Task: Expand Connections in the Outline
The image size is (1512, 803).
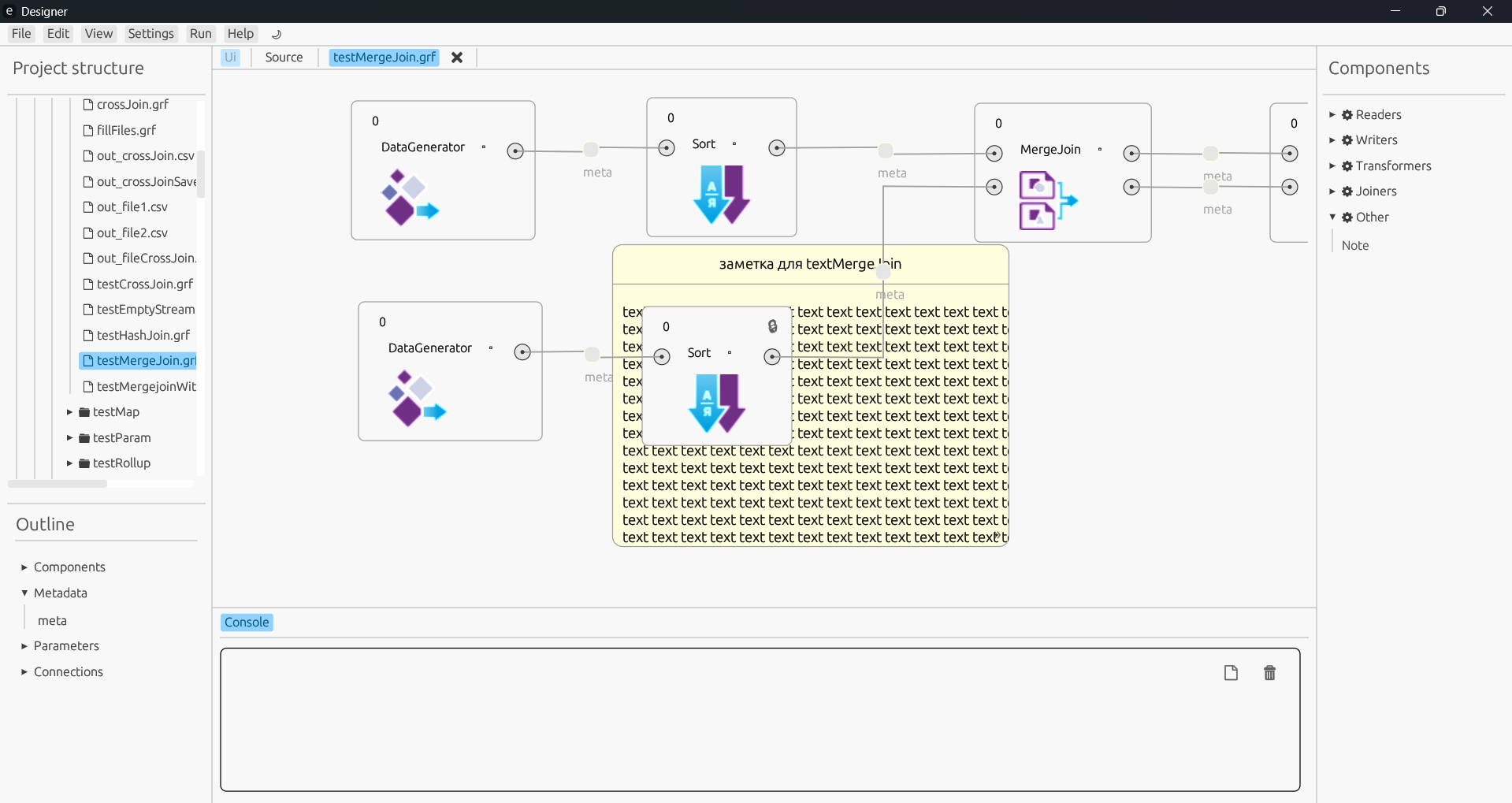Action: (24, 672)
